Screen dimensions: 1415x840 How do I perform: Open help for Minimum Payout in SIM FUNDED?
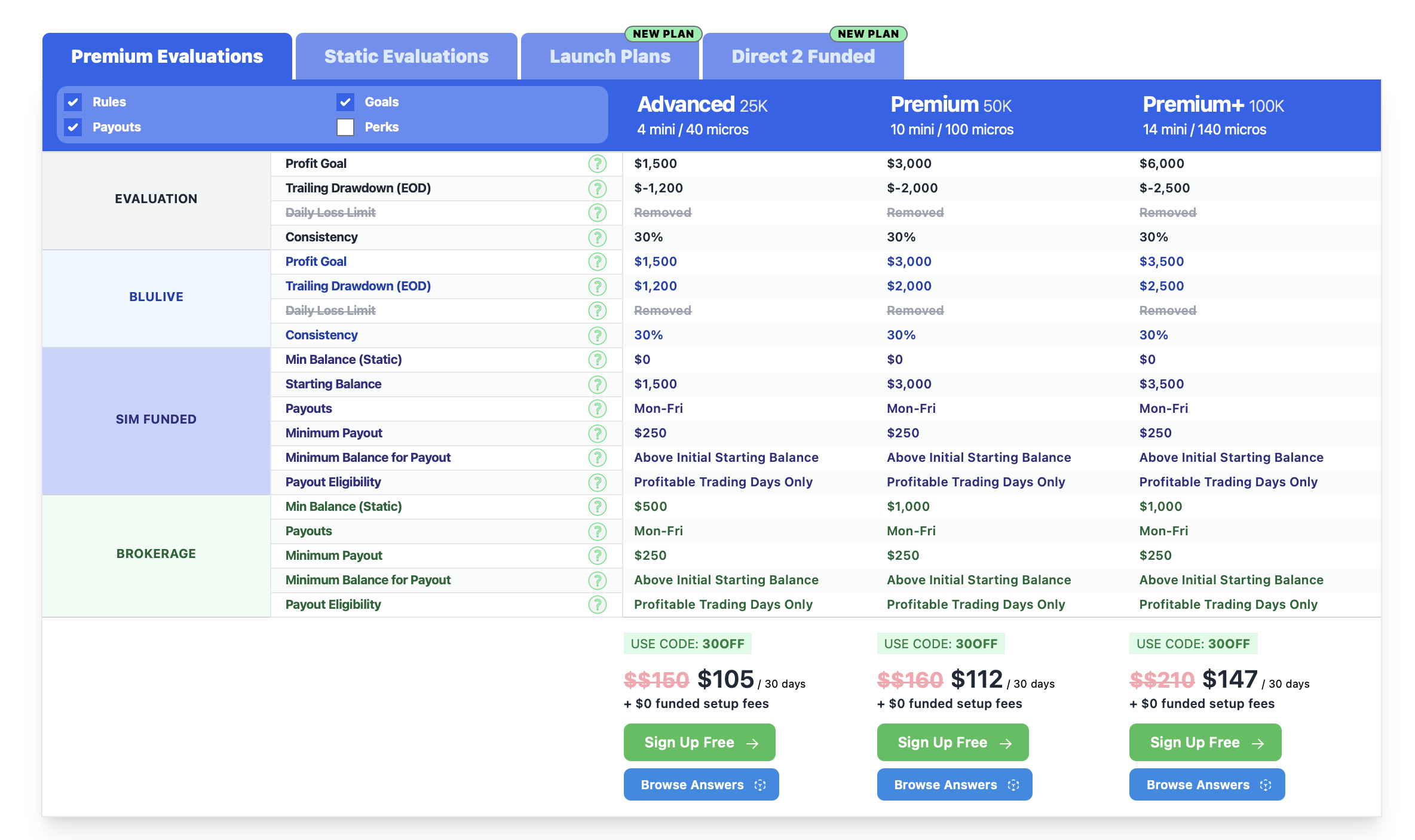tap(598, 433)
